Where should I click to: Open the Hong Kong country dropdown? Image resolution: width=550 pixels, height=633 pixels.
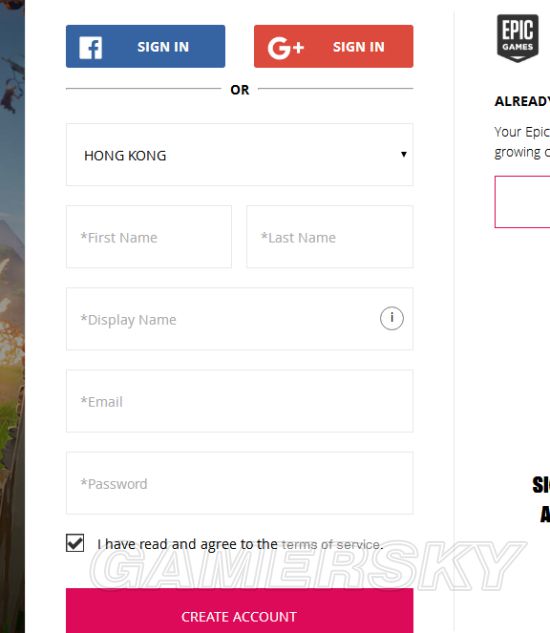239,155
